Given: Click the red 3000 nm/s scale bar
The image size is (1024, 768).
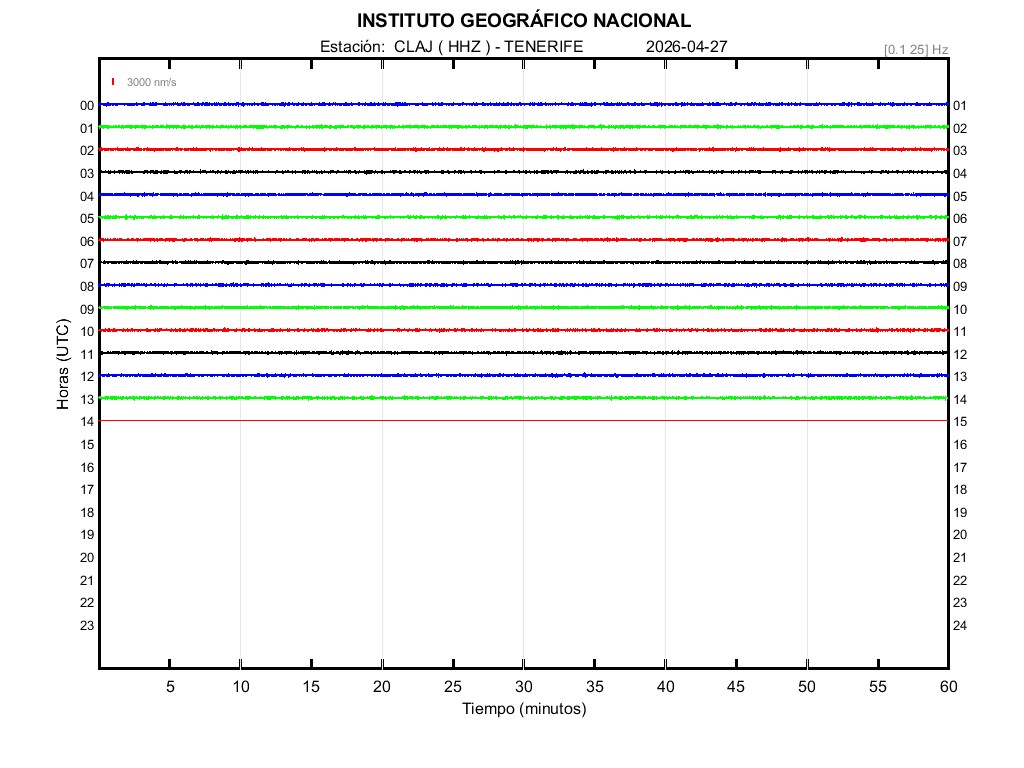Looking at the screenshot, I should (113, 82).
